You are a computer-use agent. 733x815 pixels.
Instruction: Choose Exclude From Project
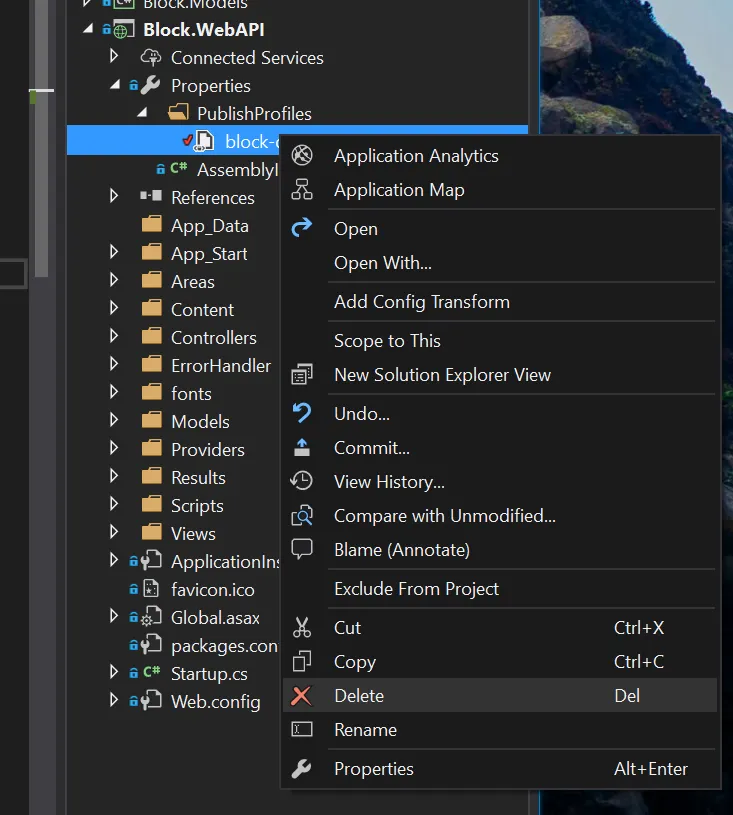coord(416,589)
